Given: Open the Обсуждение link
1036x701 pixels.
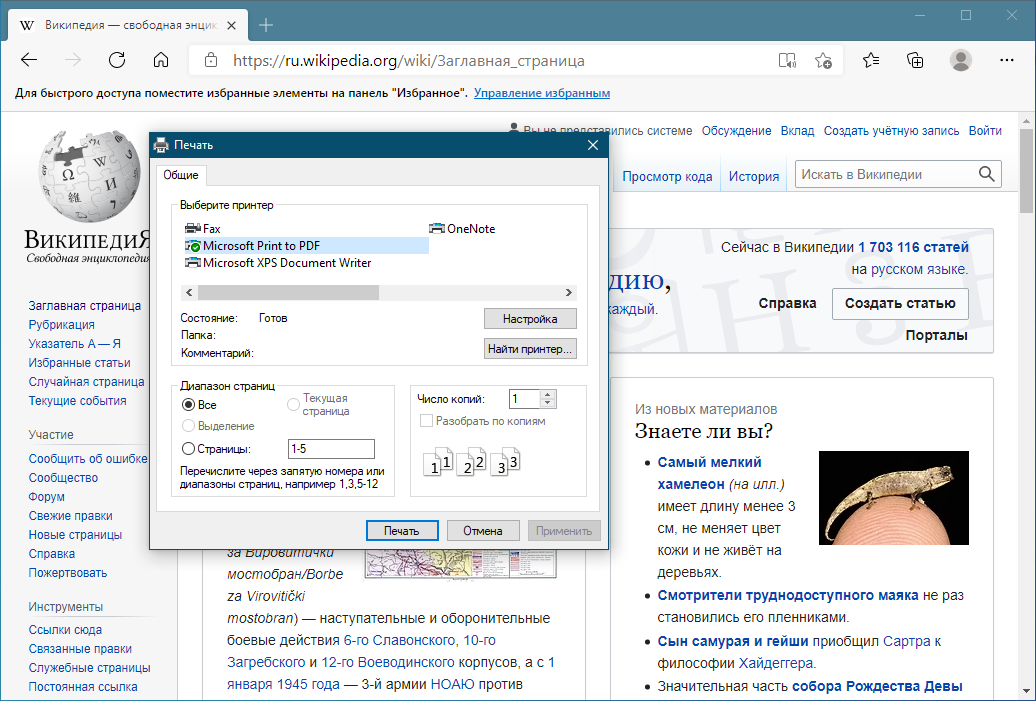Looking at the screenshot, I should 736,131.
